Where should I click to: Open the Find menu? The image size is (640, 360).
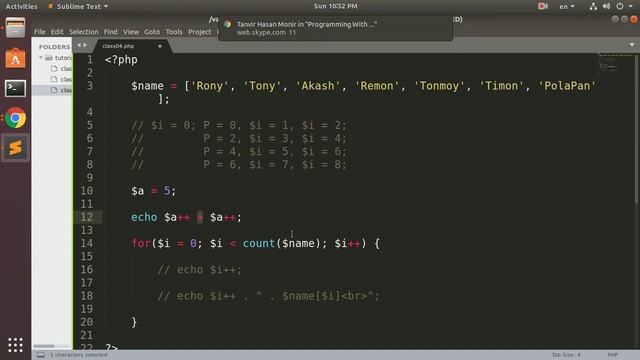(x=111, y=32)
